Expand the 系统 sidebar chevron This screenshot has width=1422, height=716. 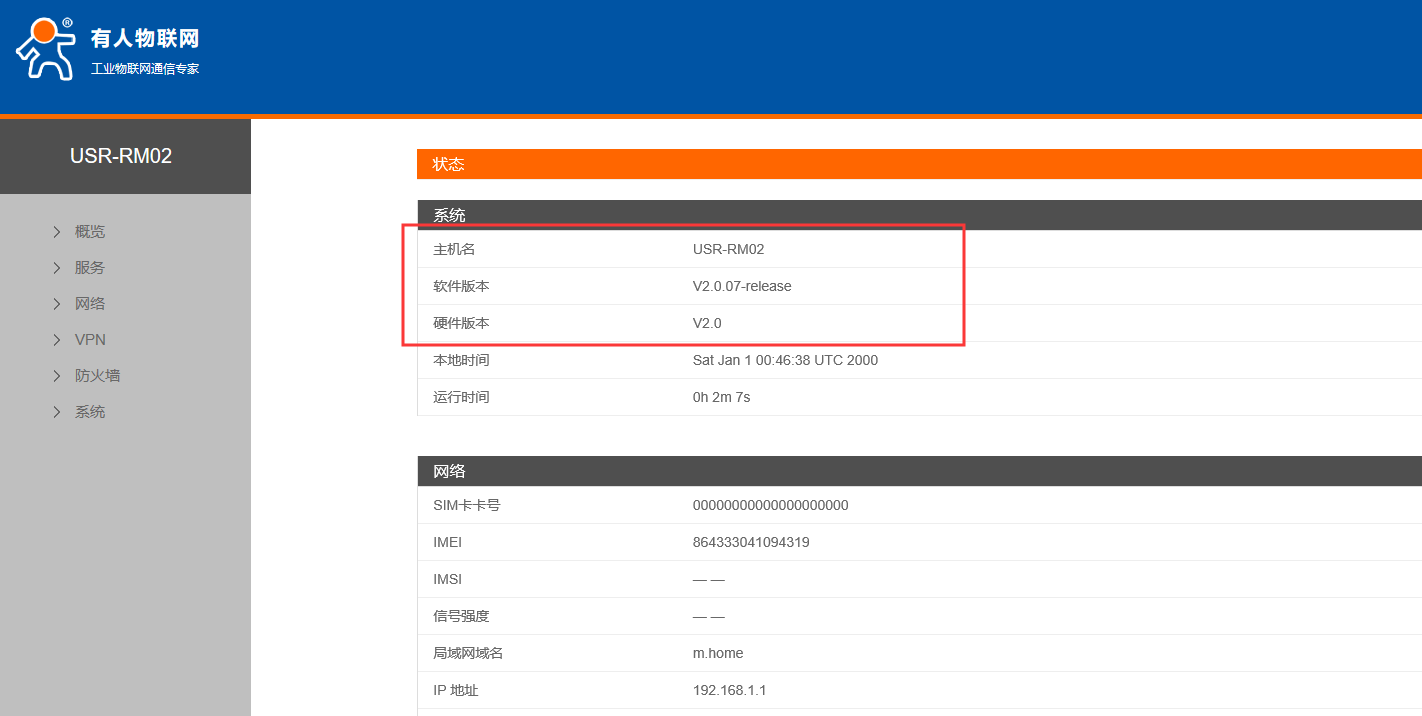click(x=57, y=412)
